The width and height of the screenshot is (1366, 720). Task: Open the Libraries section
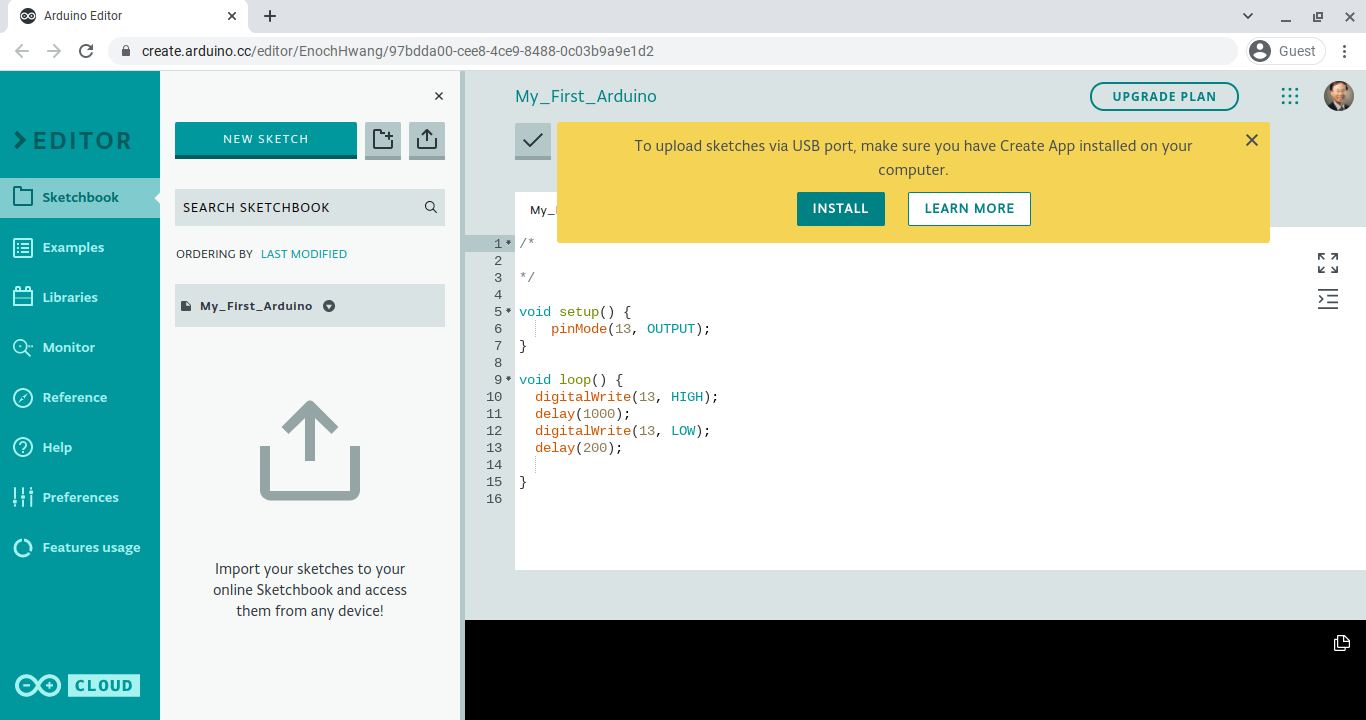pyautogui.click(x=70, y=298)
